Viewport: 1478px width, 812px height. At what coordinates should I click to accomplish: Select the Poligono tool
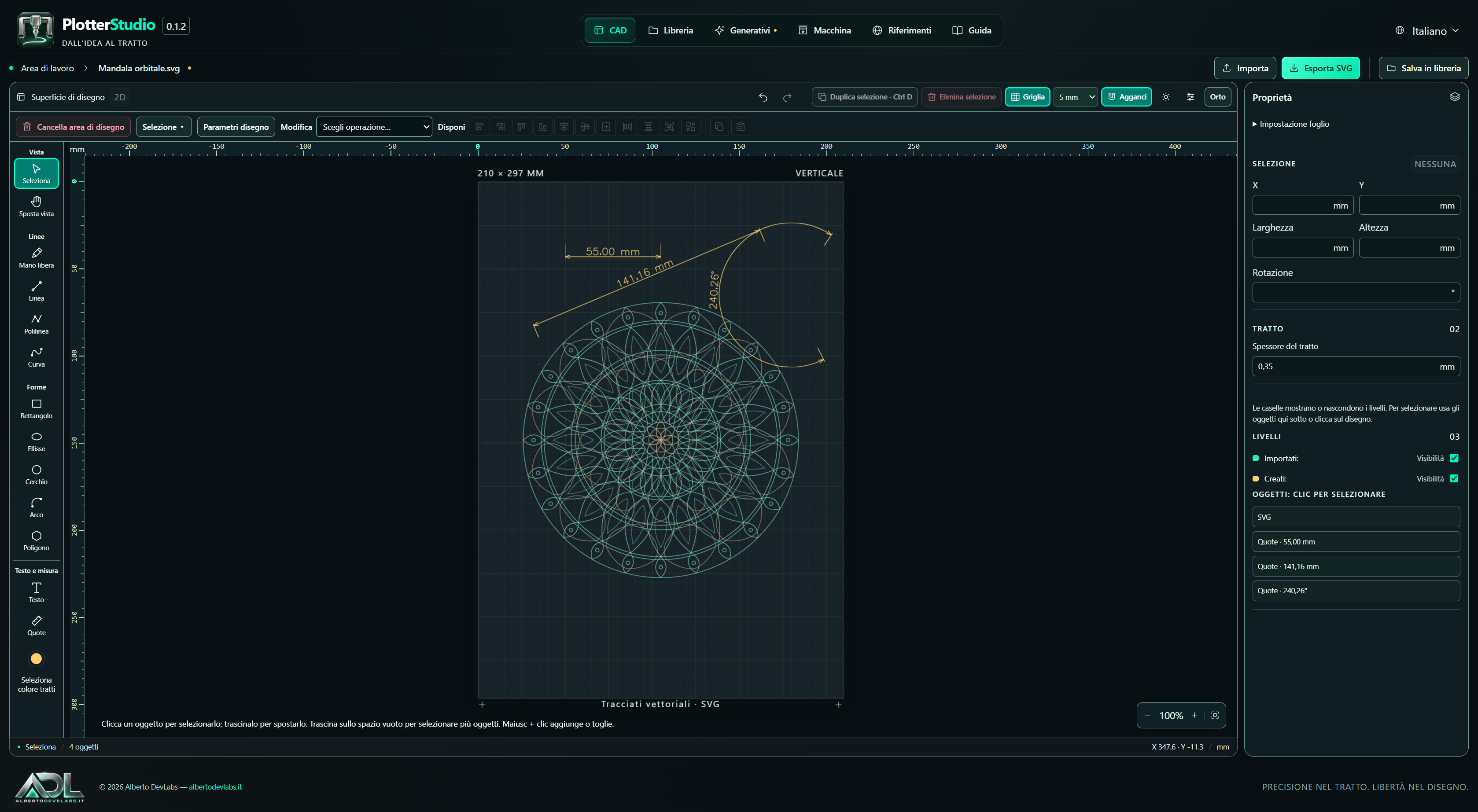point(36,541)
